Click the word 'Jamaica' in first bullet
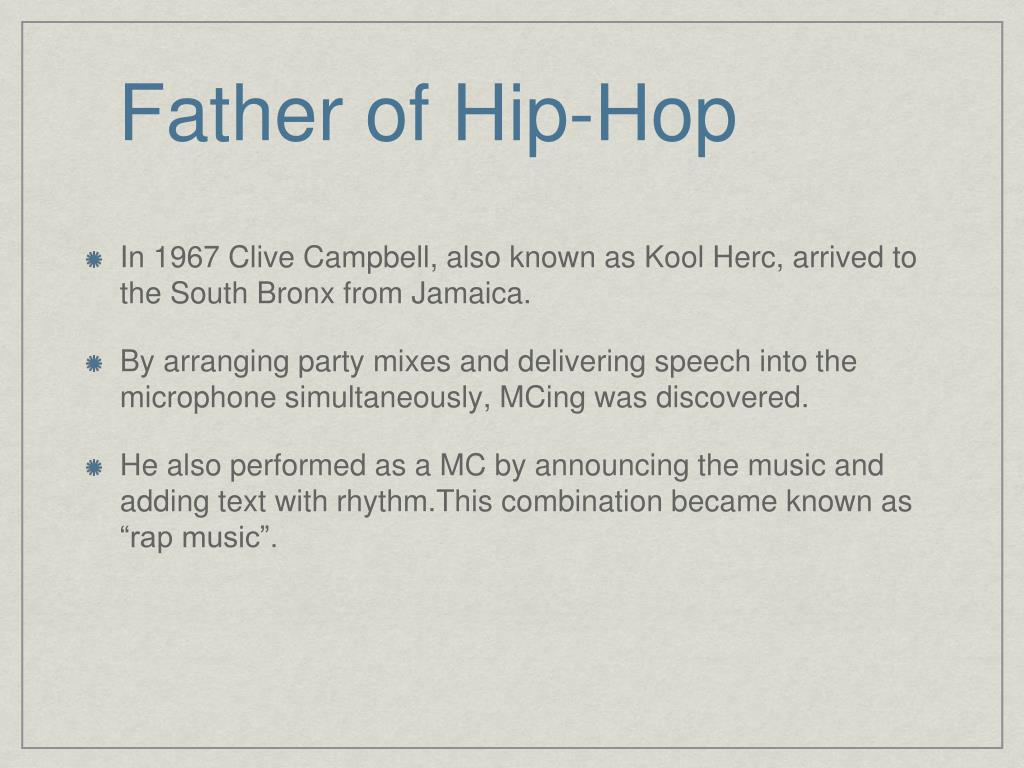 point(468,293)
